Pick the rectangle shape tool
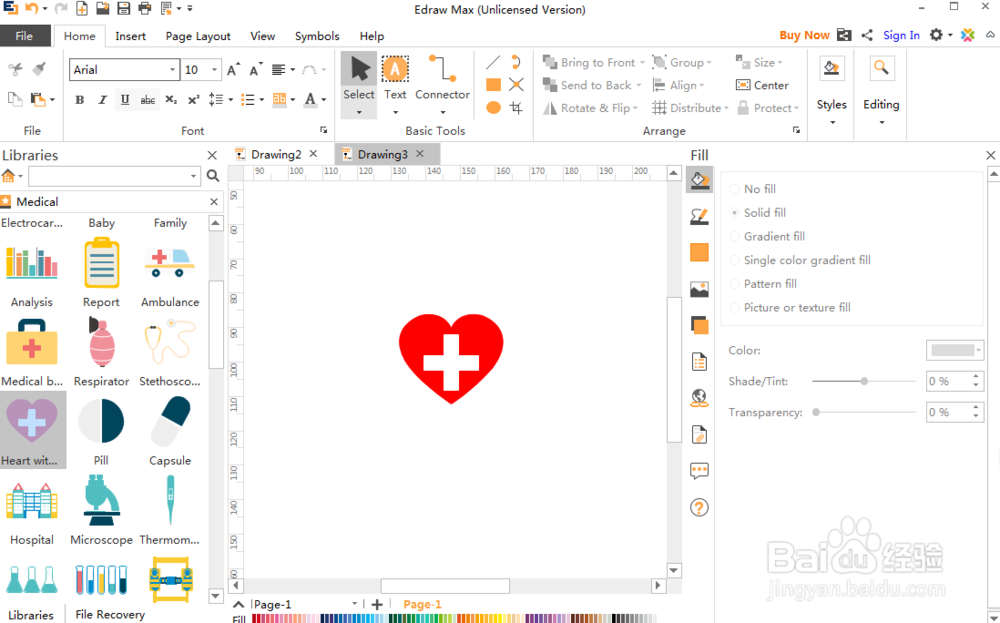Viewport: 1000px width, 623px height. click(x=493, y=85)
